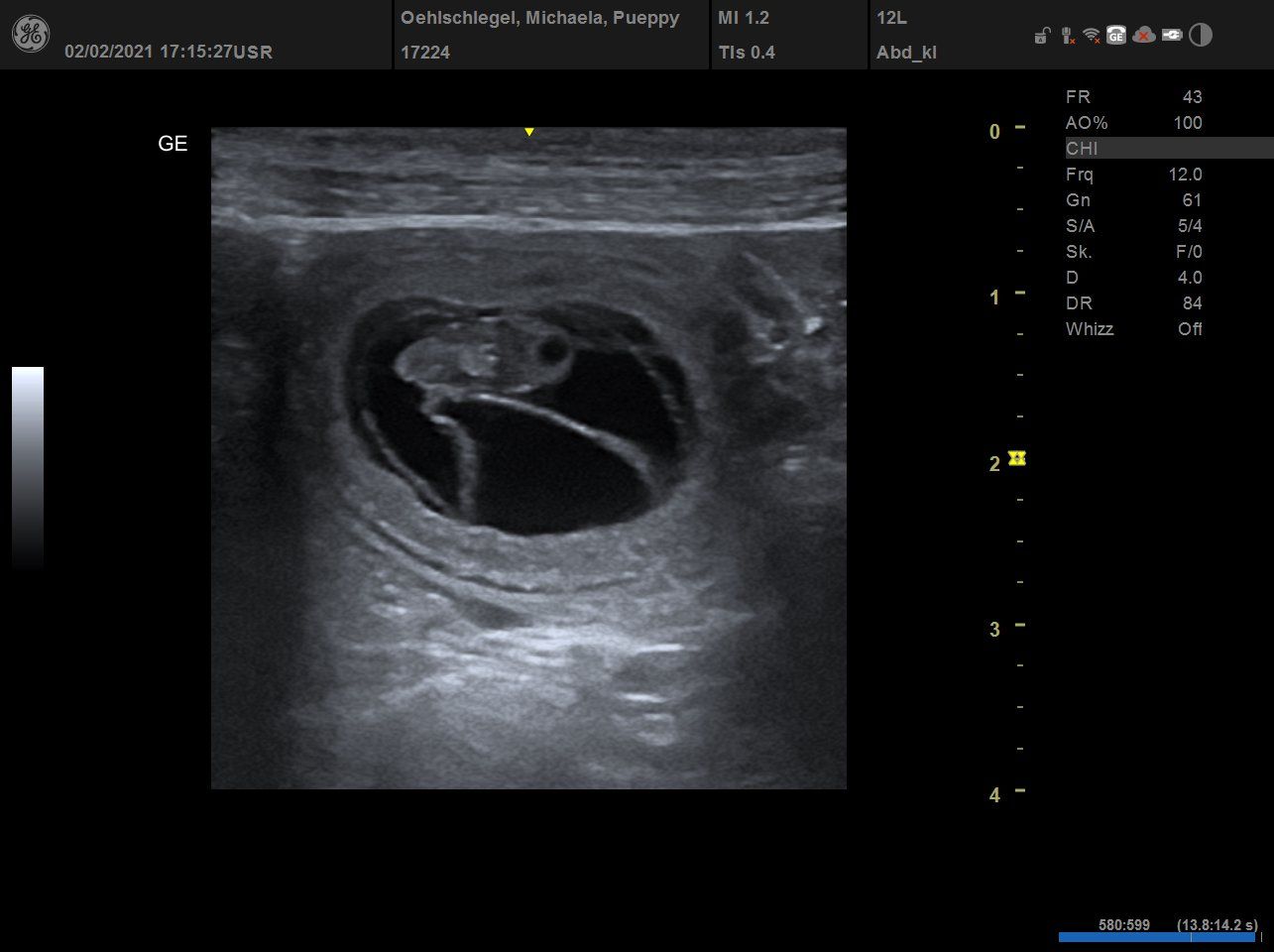Click the battery charging plug icon

1172,36
